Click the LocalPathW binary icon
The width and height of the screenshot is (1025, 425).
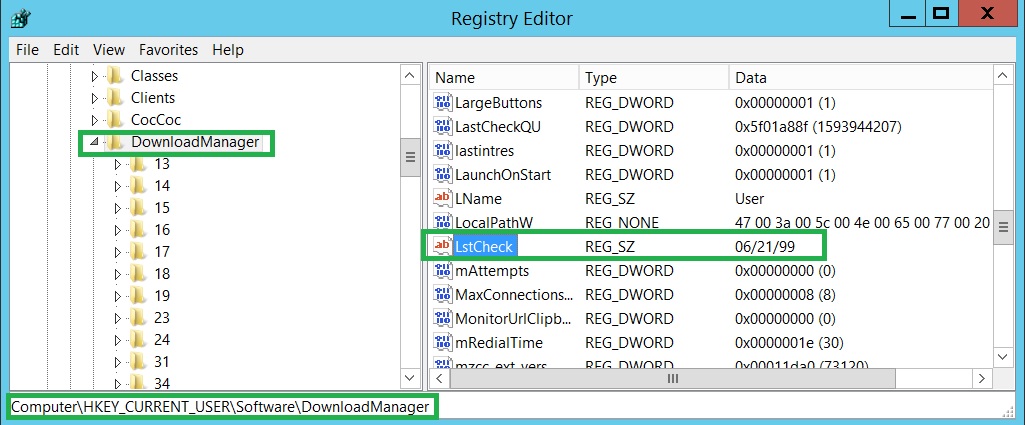[x=443, y=222]
